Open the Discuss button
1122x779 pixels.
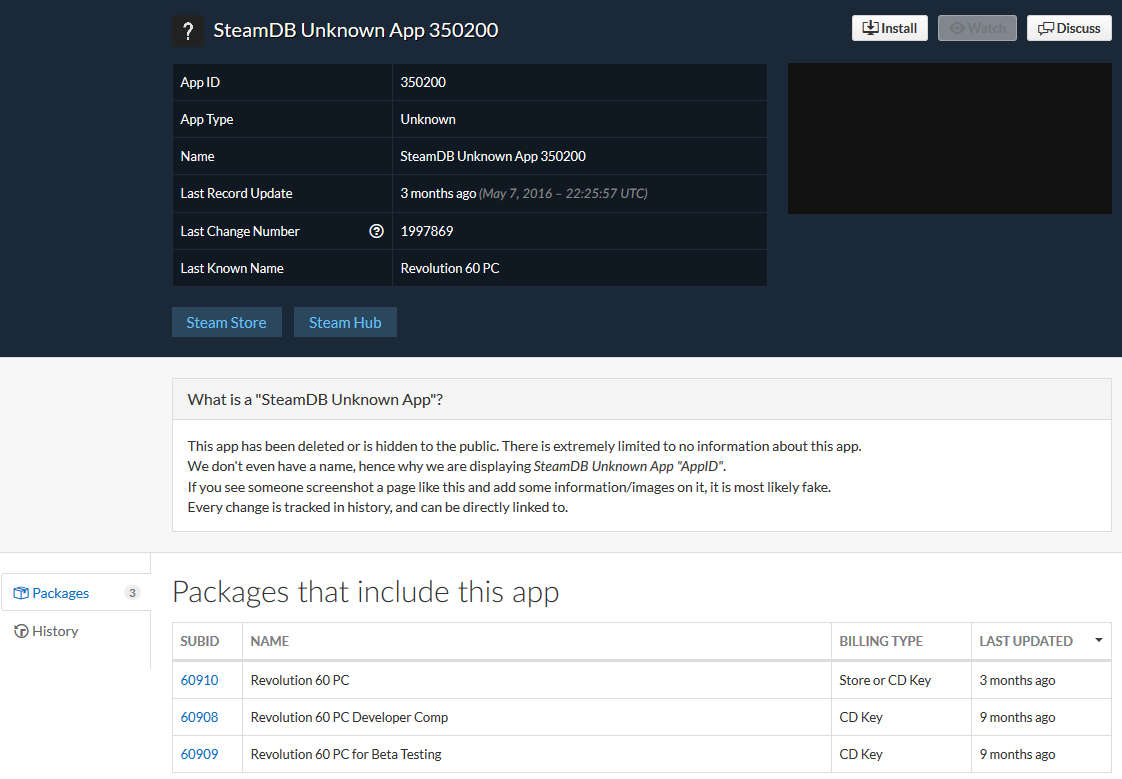[1069, 28]
